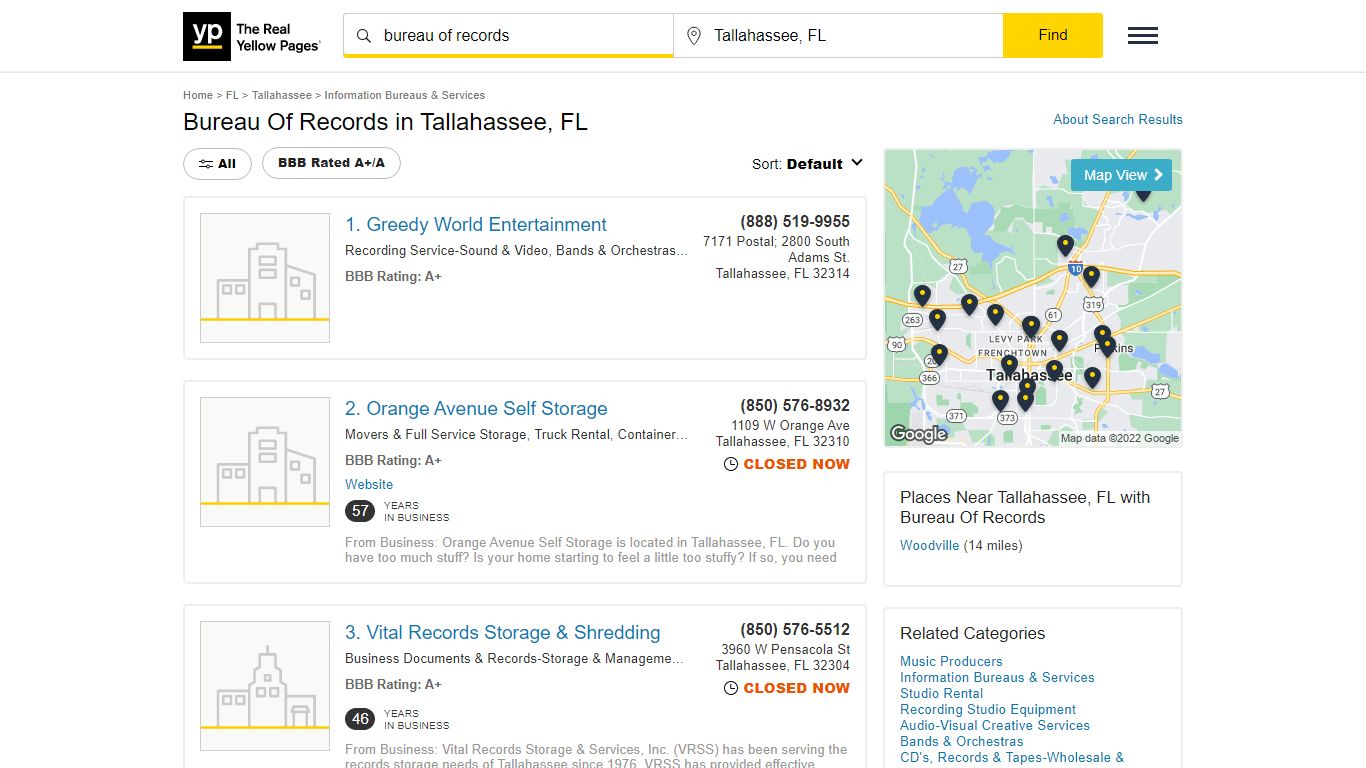Viewport: 1366px width, 768px height.
Task: Click address 1109 W Orange Ave
Action: click(x=790, y=425)
